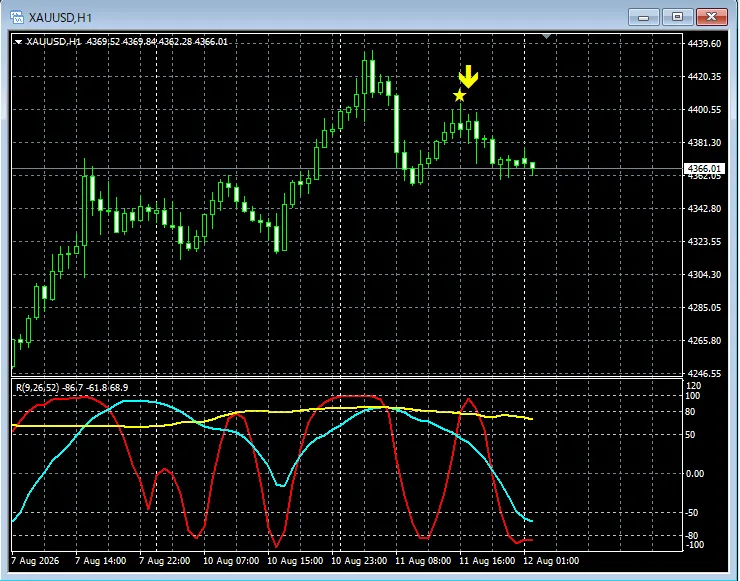Viewport: 740px width, 581px height.
Task: Click price scale value 4342.80
Action: pos(704,209)
